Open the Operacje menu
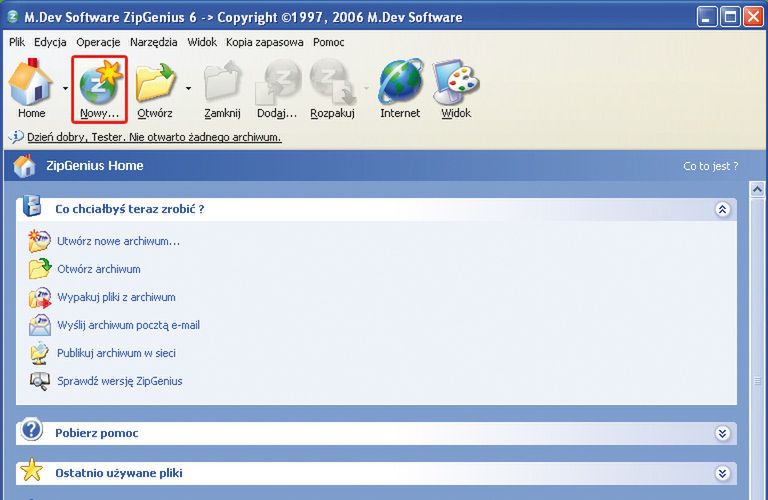The width and height of the screenshot is (768, 500). tap(98, 42)
